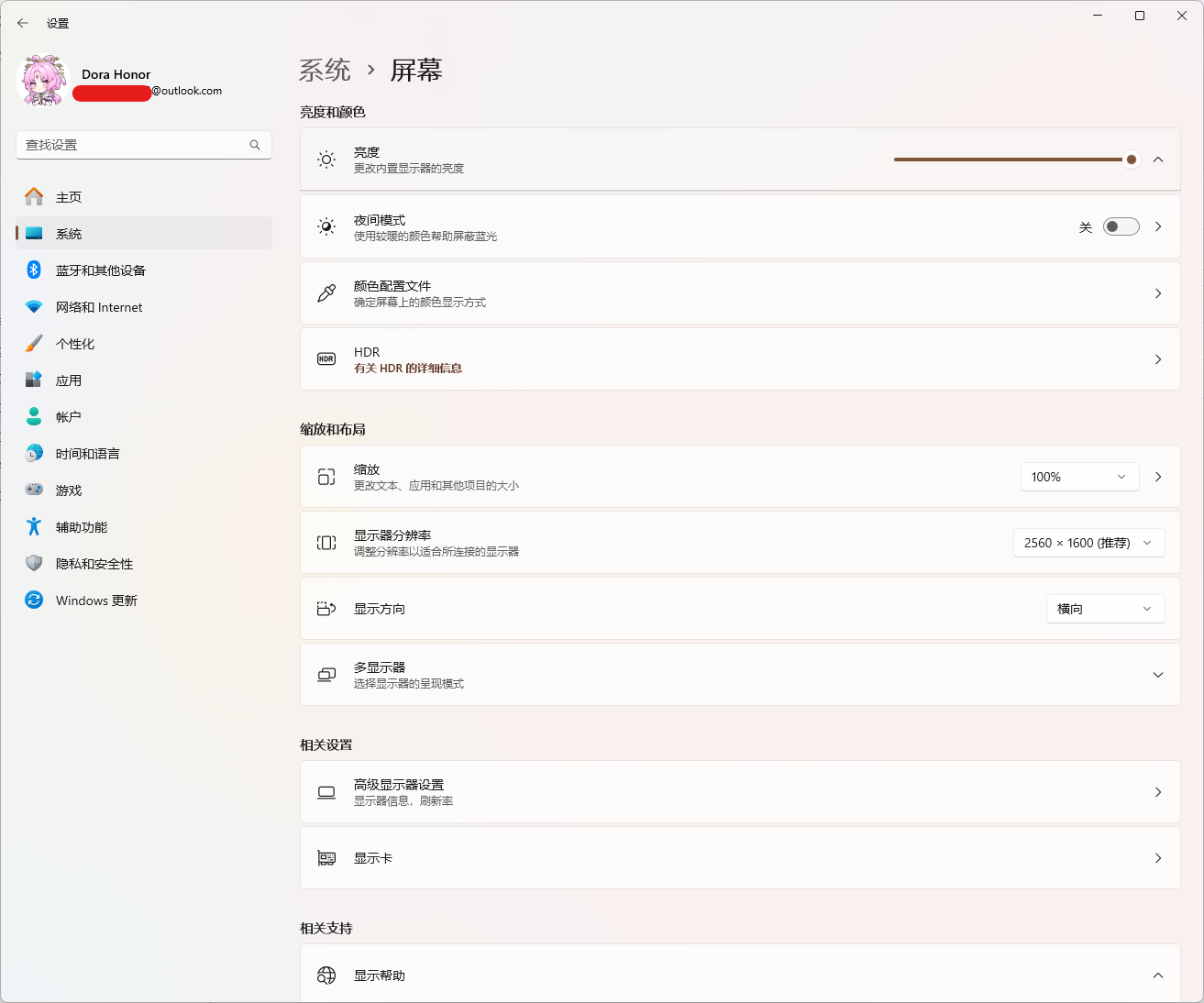Image resolution: width=1204 pixels, height=1003 pixels.
Task: Click the 缩放 scale icon
Action: pyautogui.click(x=326, y=476)
